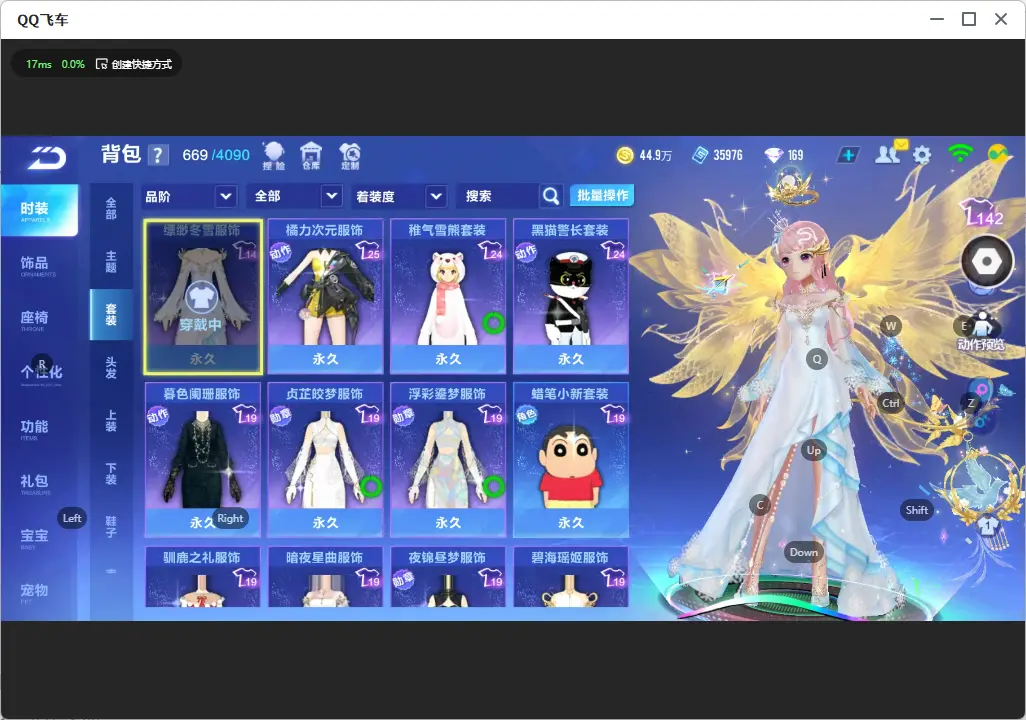This screenshot has height=720, width=1026.
Task: Select the 碧海瑶姬服饰 outfit card
Action: pos(571,577)
